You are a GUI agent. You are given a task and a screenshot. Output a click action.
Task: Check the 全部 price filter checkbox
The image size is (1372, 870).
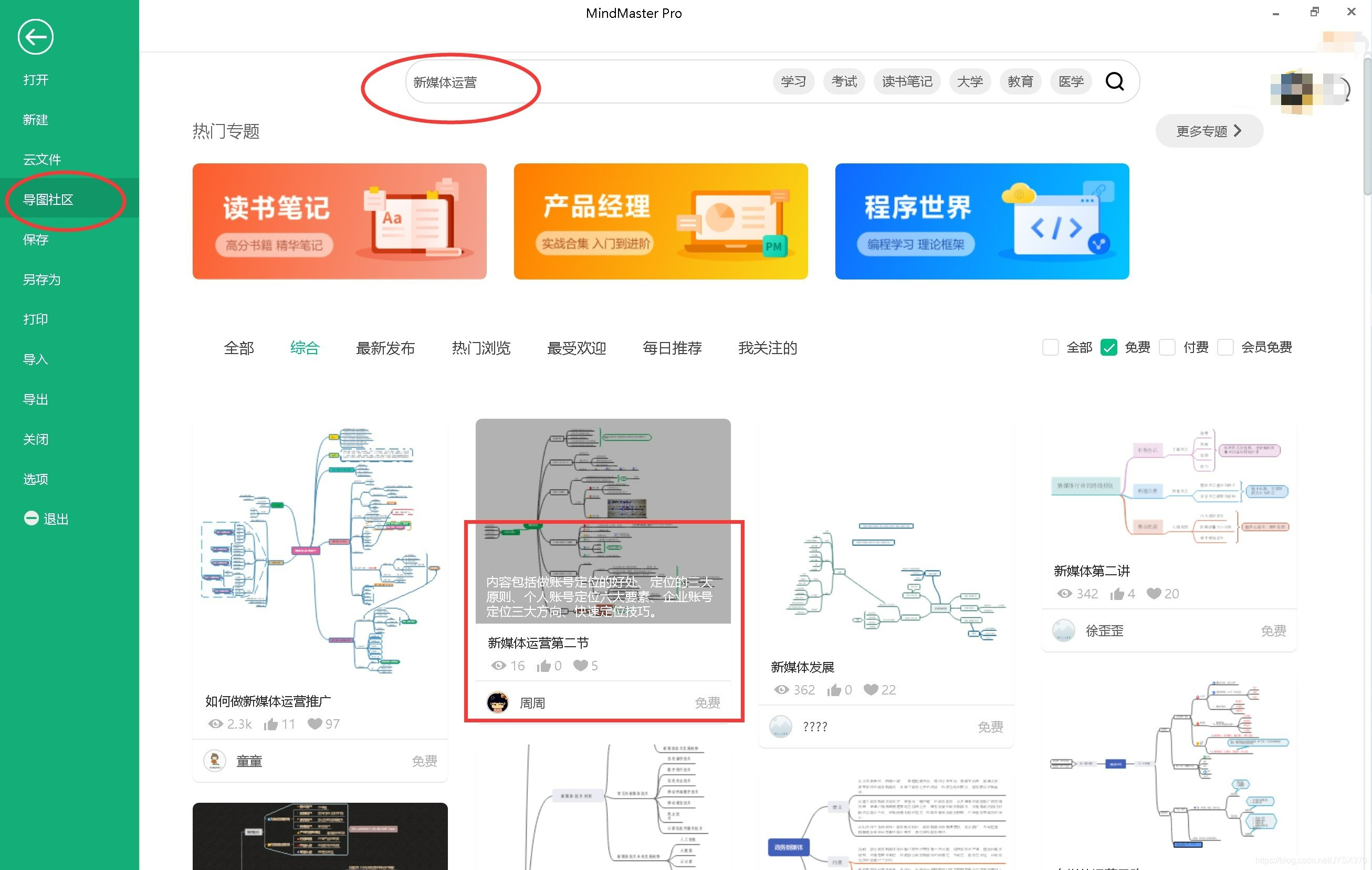1050,347
